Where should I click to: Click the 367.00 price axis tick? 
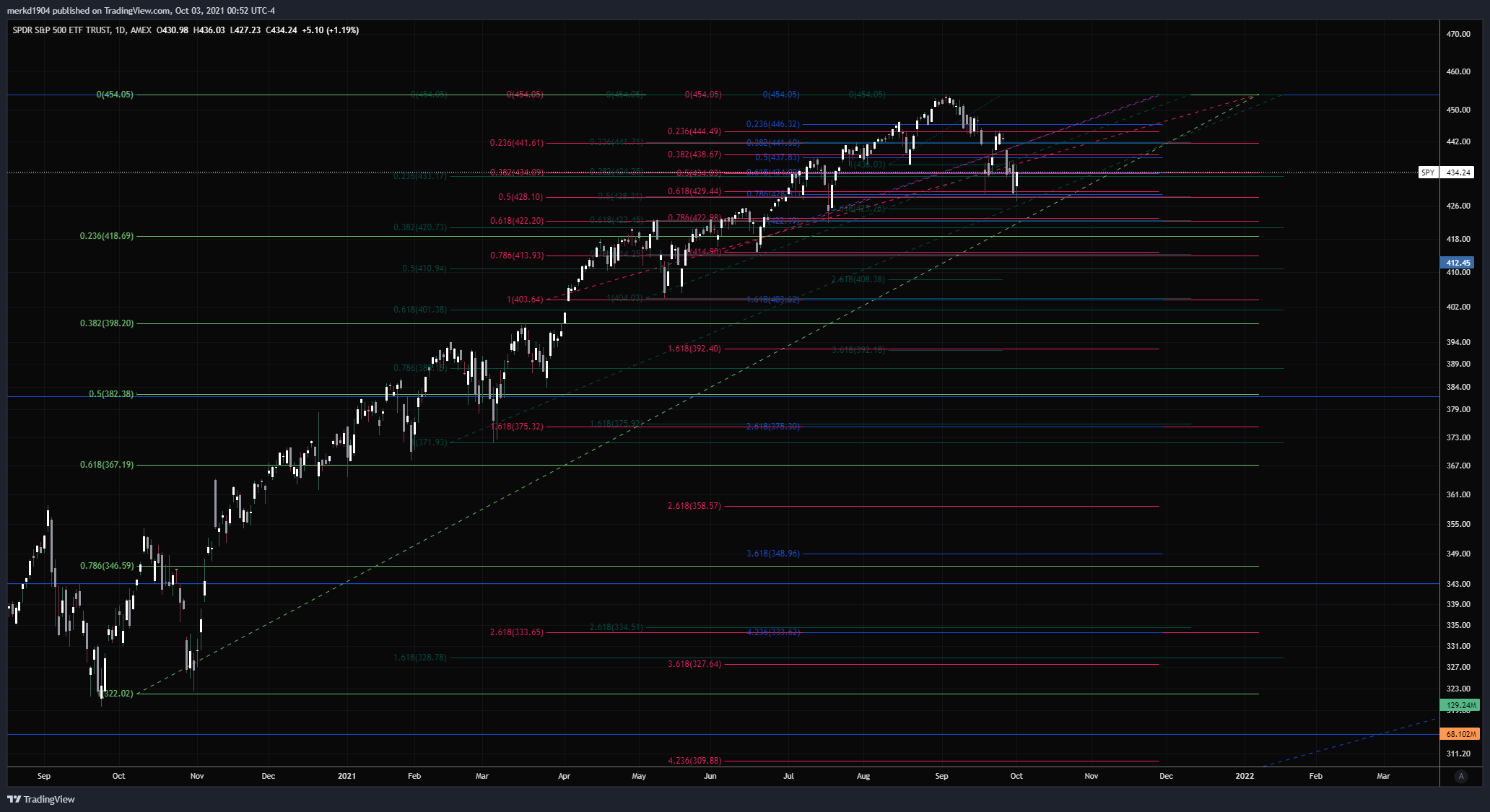pyautogui.click(x=1458, y=466)
